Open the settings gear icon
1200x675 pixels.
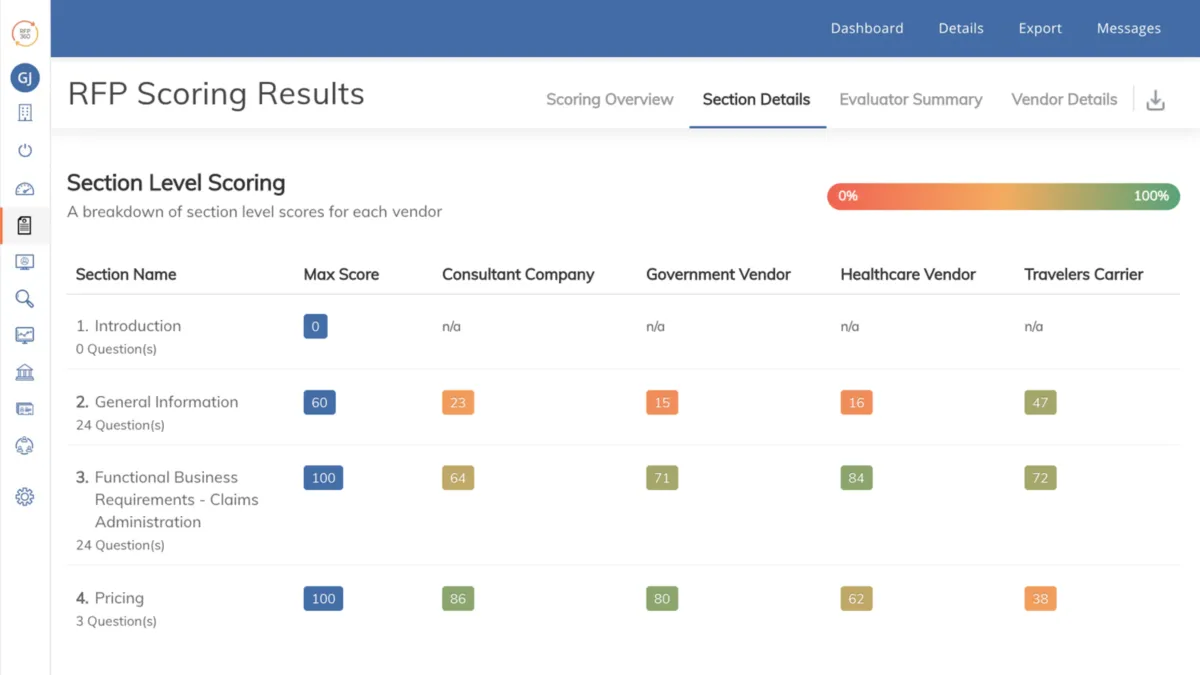(x=25, y=497)
